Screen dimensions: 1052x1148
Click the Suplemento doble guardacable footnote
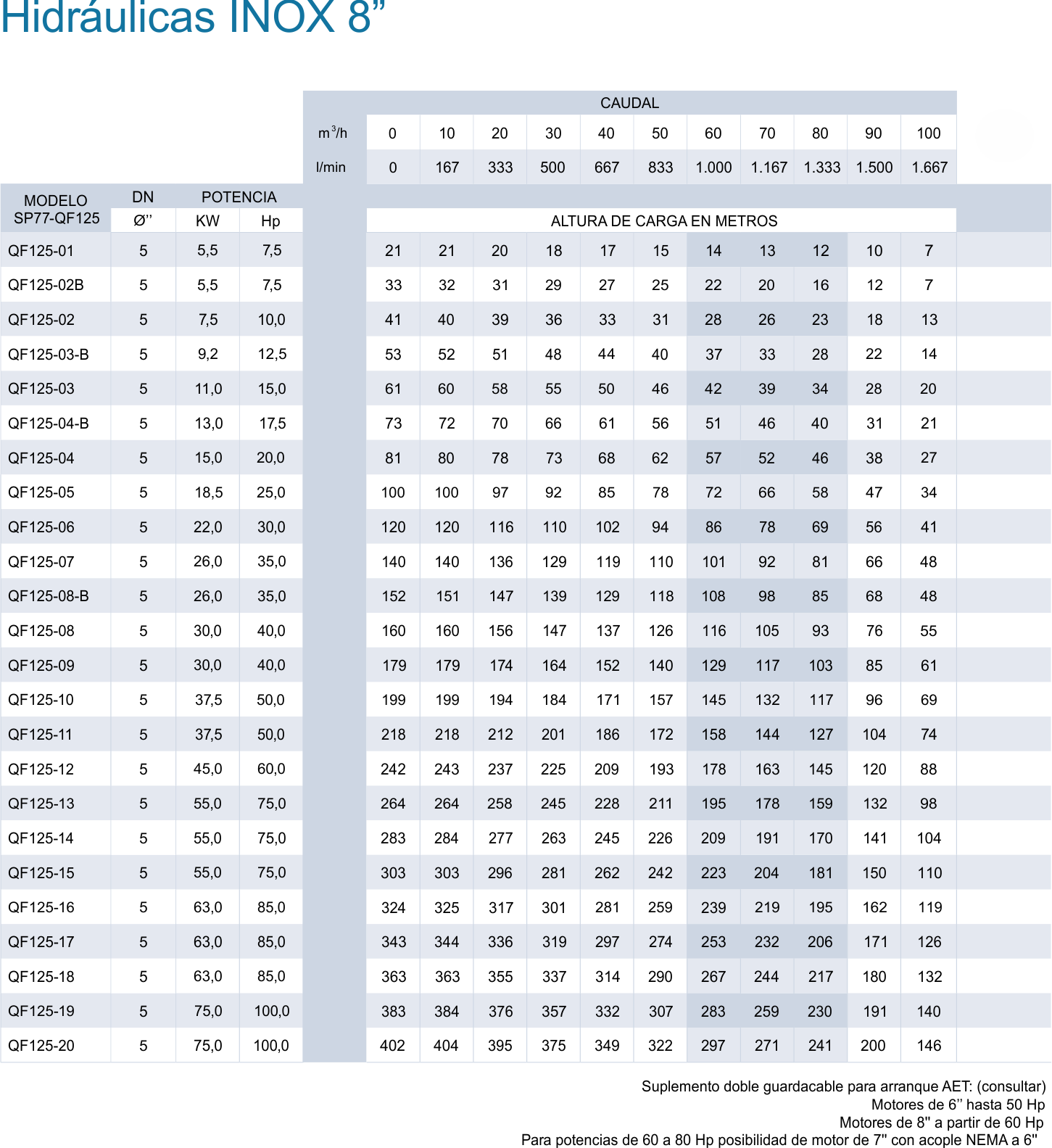pos(843,1086)
